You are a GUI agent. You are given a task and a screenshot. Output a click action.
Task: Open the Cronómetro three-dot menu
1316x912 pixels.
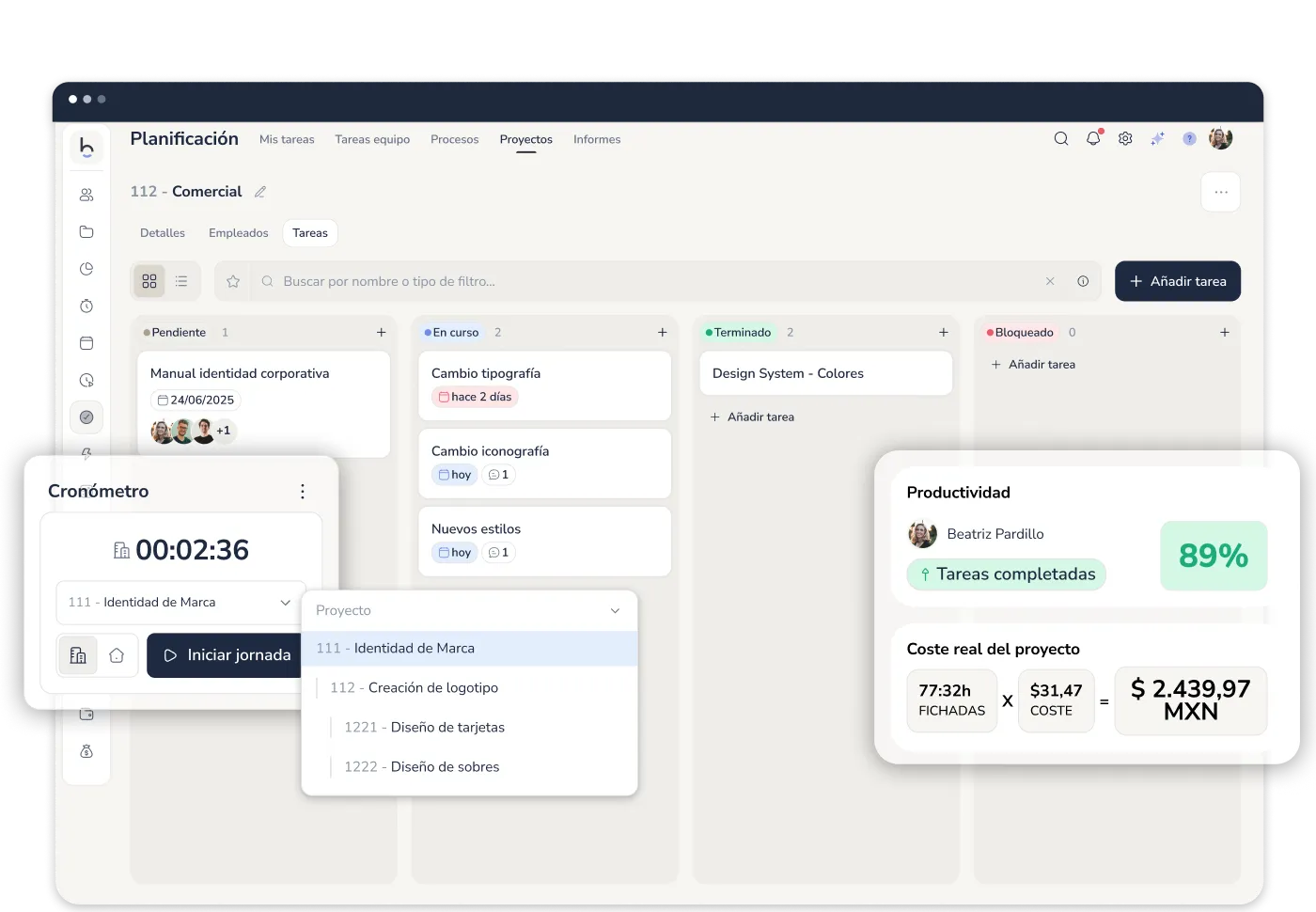click(302, 492)
